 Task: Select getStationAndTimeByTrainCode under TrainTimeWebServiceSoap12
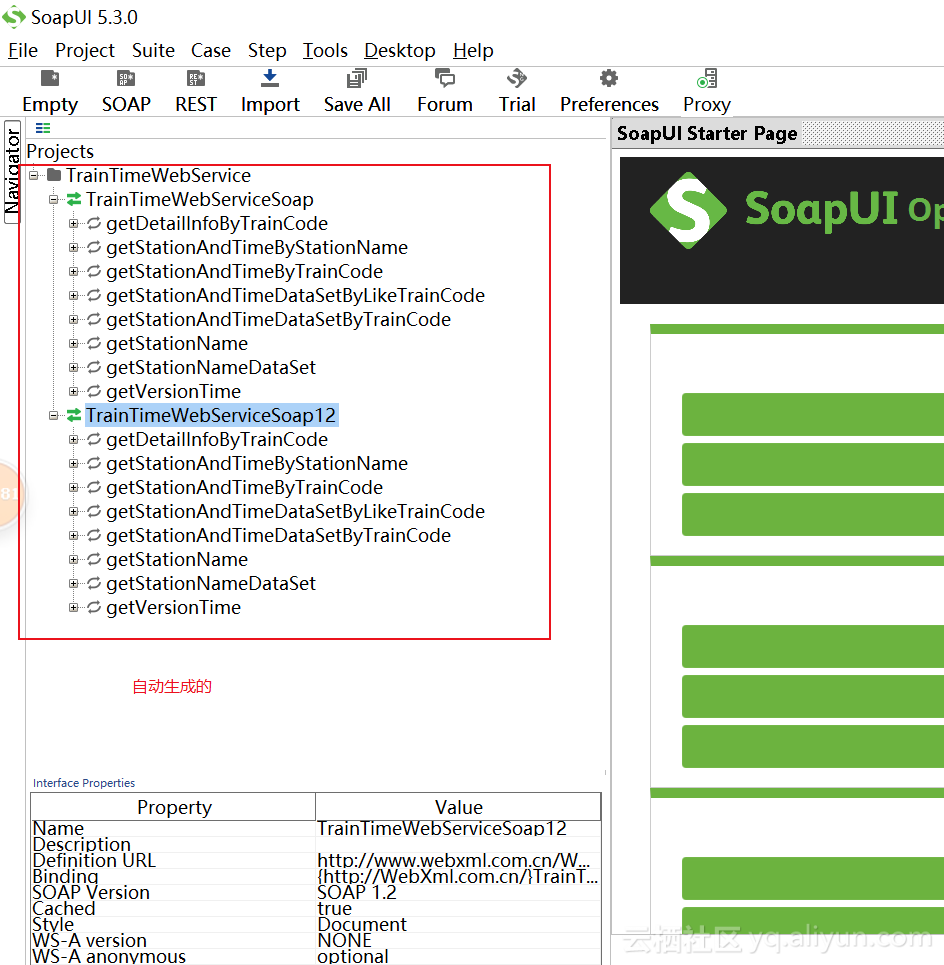click(x=244, y=487)
